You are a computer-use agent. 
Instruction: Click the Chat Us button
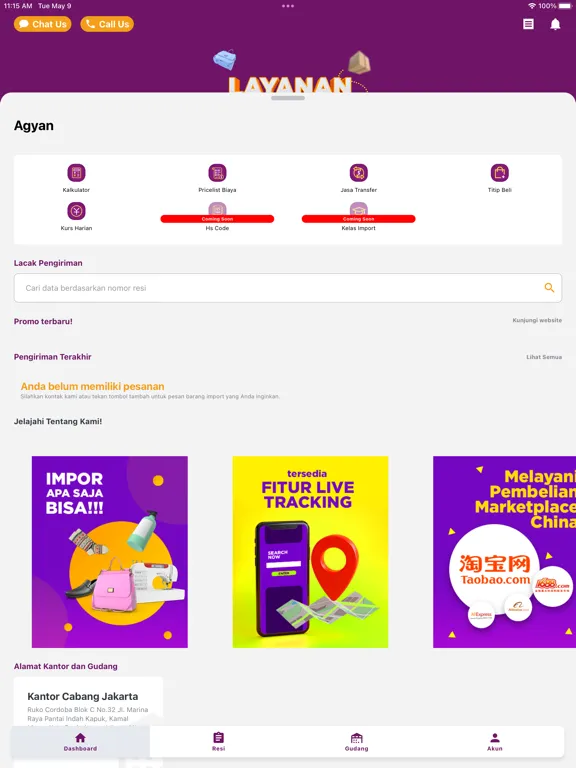(x=43, y=24)
